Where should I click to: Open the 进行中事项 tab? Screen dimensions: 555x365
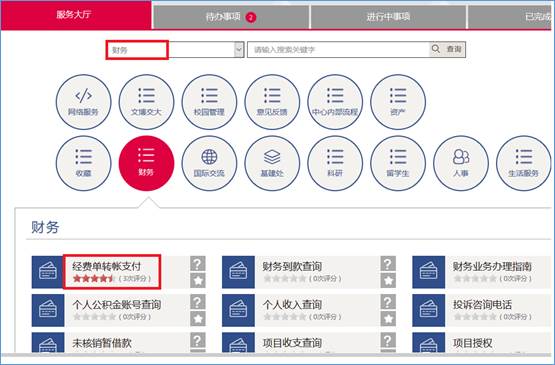[388, 17]
